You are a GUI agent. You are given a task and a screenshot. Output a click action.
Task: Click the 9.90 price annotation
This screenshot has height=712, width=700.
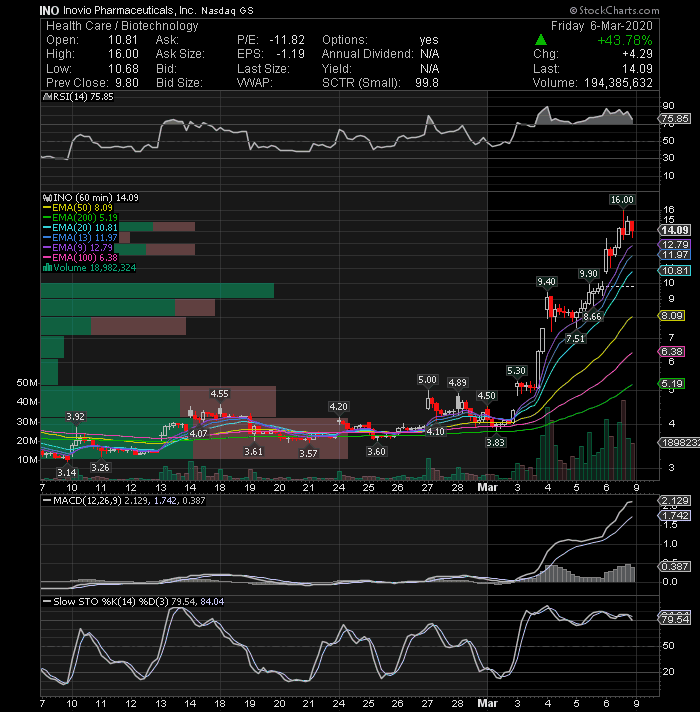588,273
